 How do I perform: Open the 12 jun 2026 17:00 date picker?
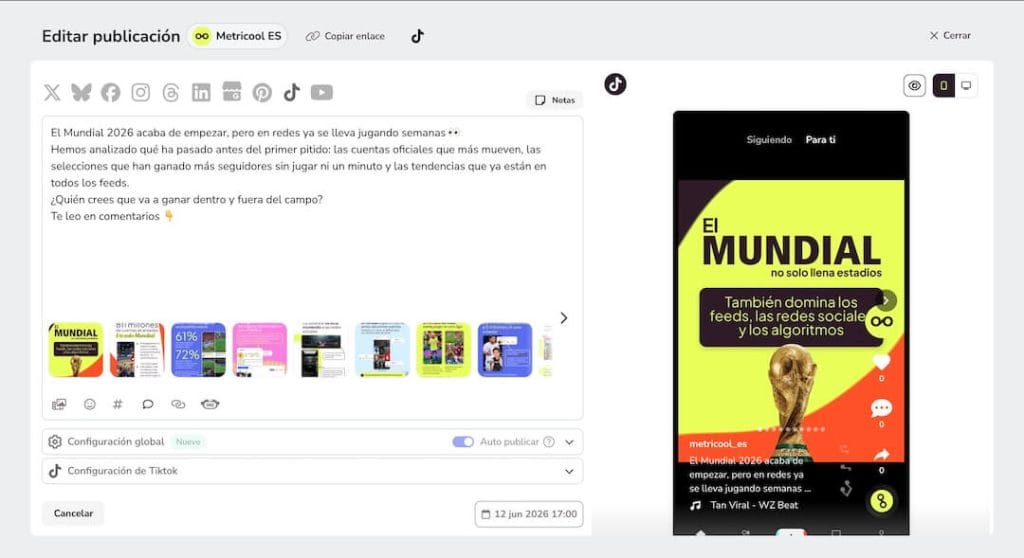(529, 514)
